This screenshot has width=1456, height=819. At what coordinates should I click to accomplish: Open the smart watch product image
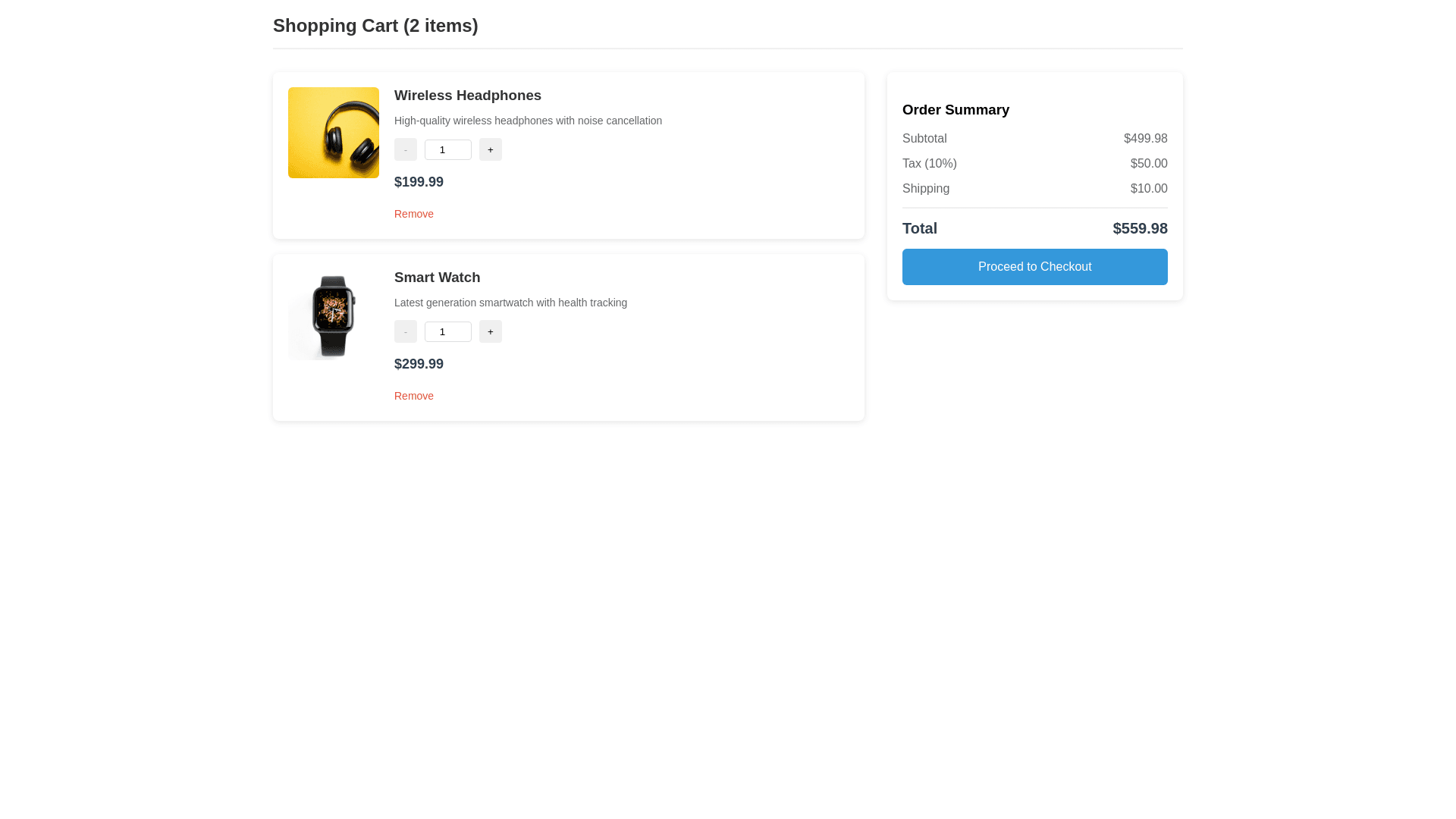pos(334,315)
